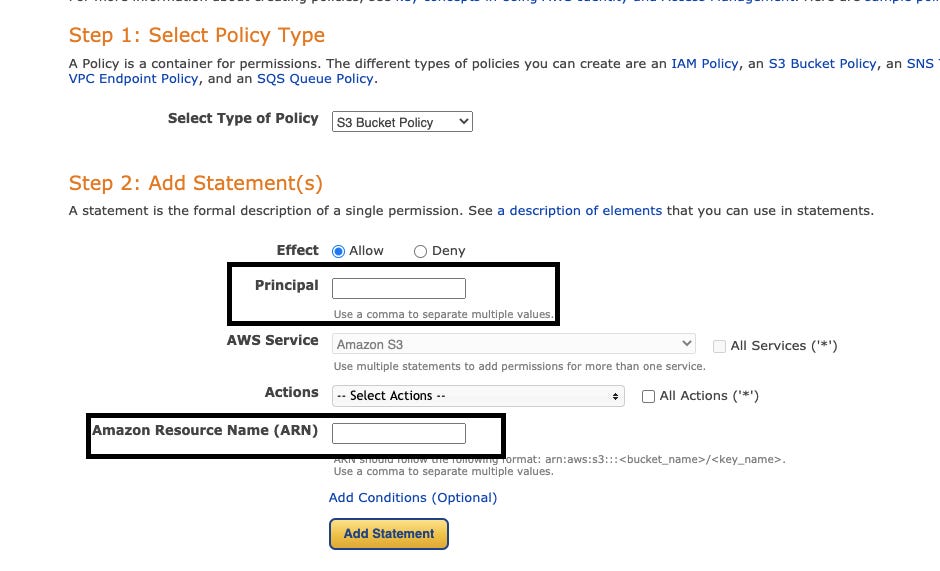The image size is (940, 571).
Task: Open the Select Type of Policy dropdown
Action: coord(402,122)
